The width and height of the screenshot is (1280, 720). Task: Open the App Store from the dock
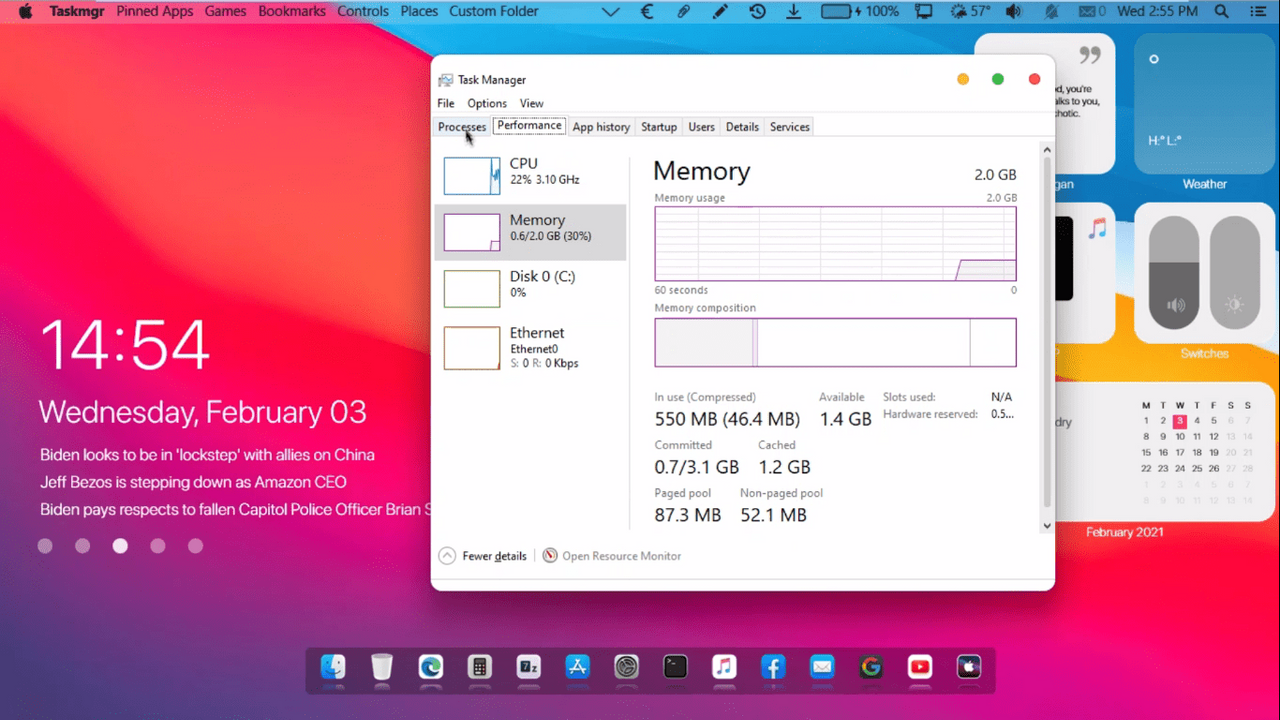pyautogui.click(x=577, y=667)
